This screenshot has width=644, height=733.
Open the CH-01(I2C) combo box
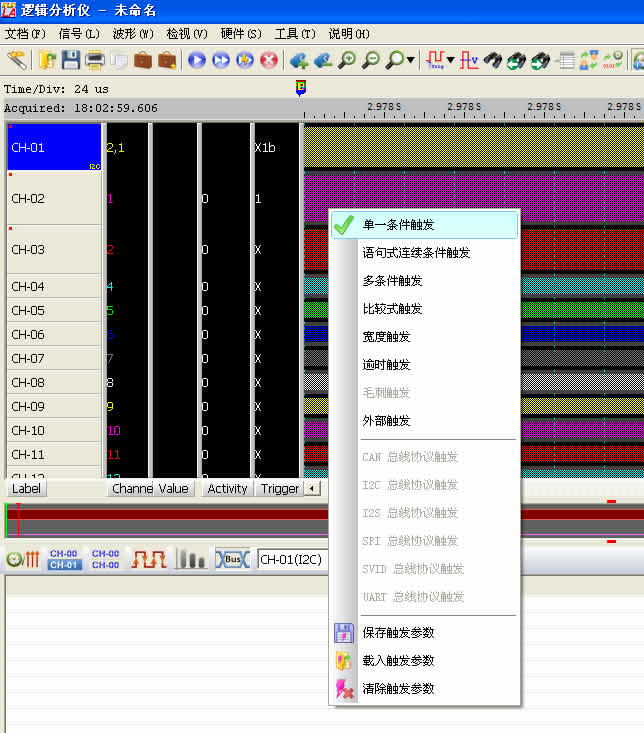293,560
